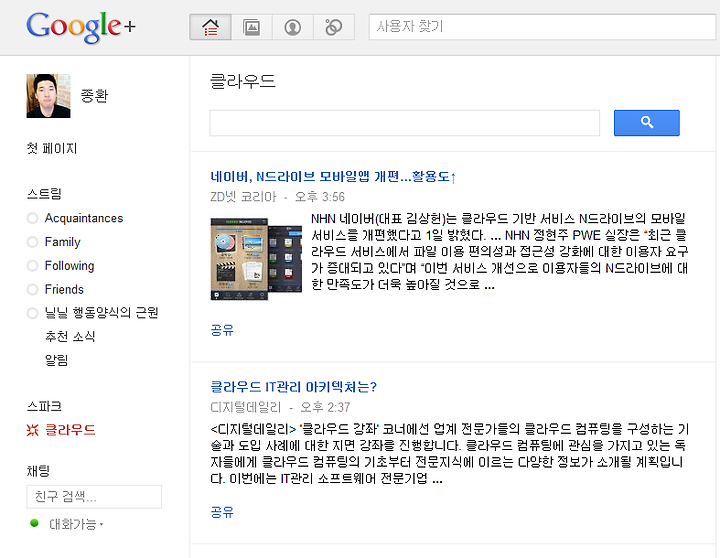Select the Family circle radio
The height and width of the screenshot is (558, 720).
pyautogui.click(x=32, y=242)
